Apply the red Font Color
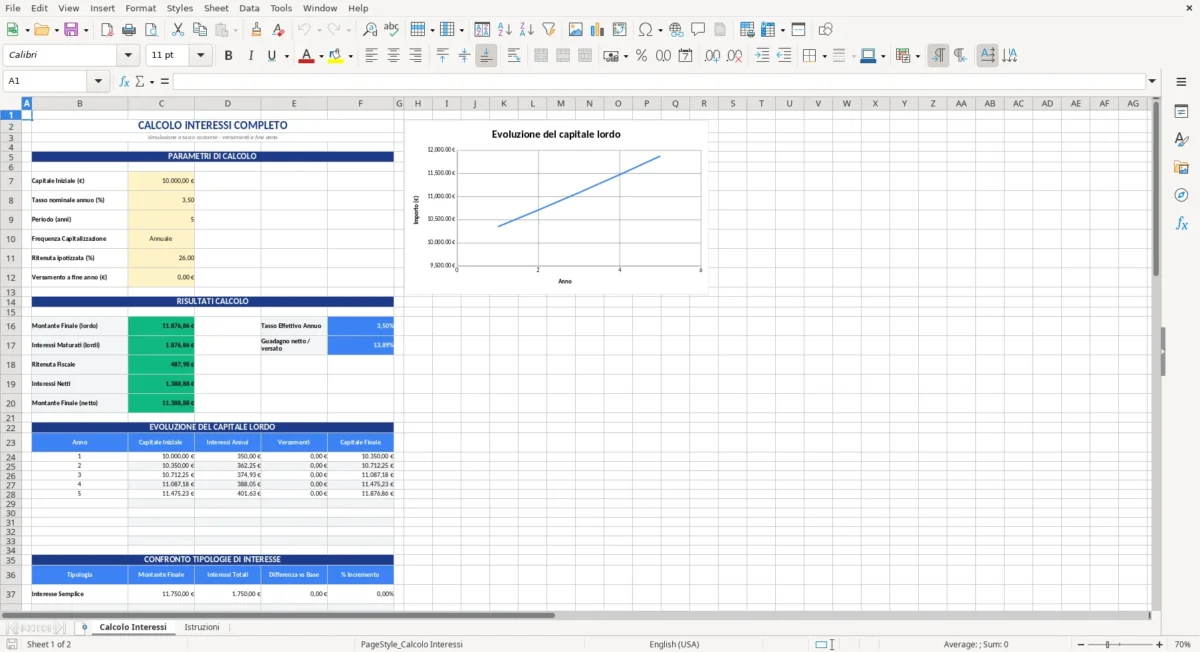The width and height of the screenshot is (1200, 652). point(305,56)
